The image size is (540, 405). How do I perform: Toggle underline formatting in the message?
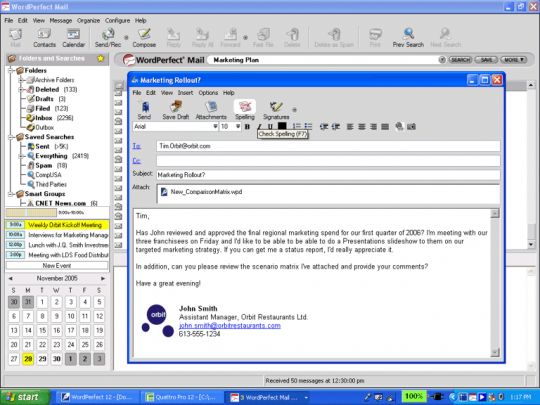pos(270,127)
